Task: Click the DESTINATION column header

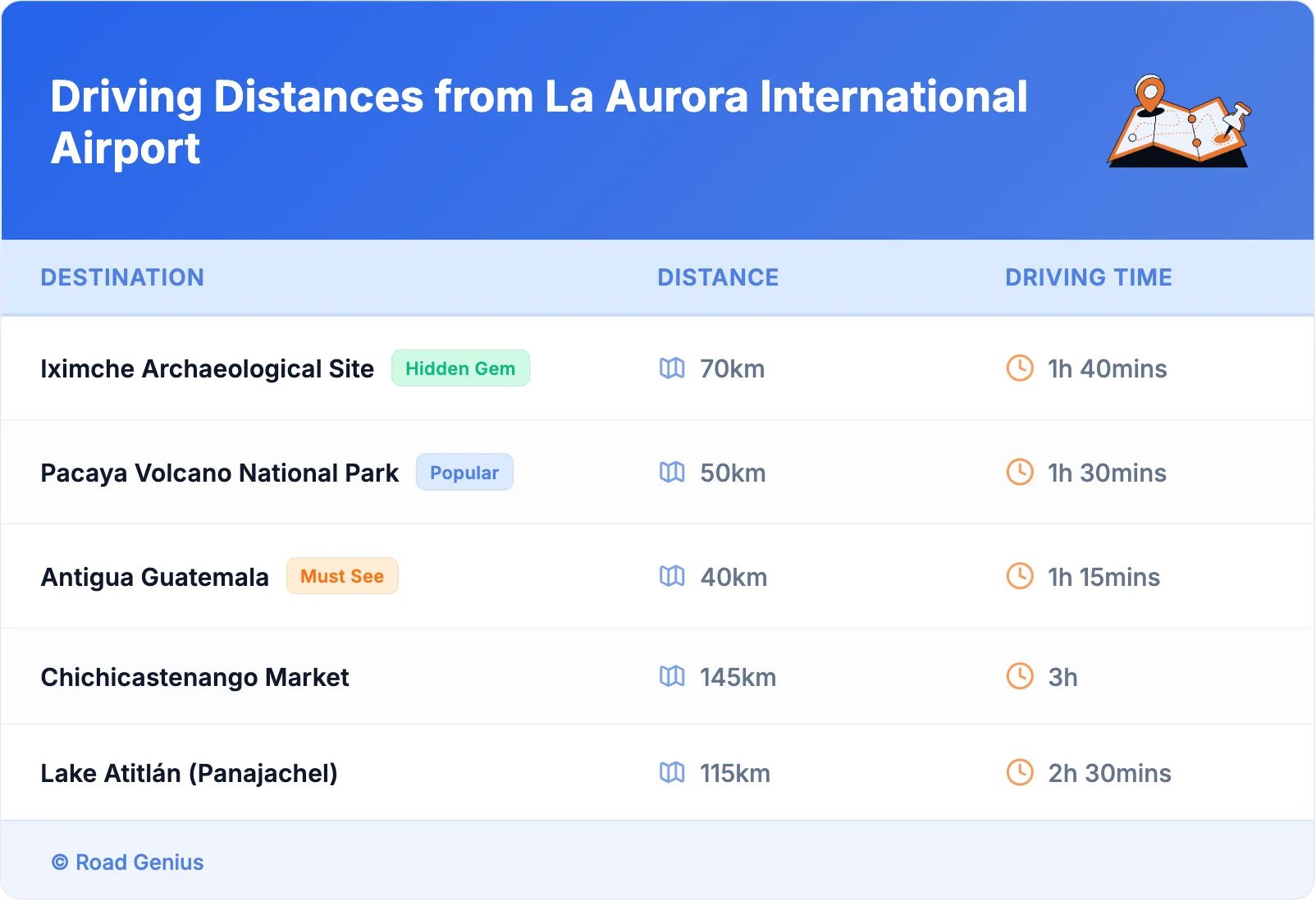Action: [x=122, y=277]
